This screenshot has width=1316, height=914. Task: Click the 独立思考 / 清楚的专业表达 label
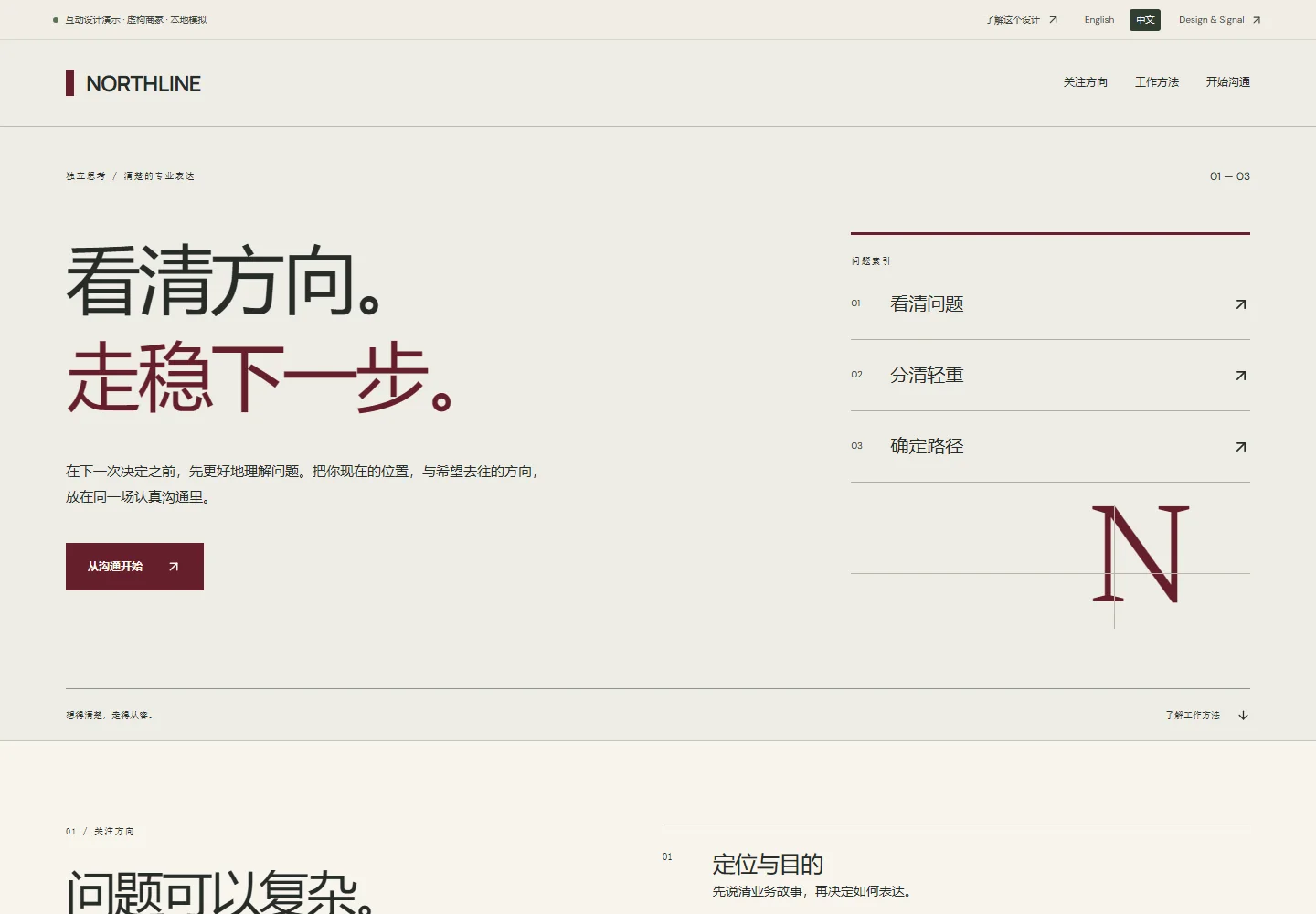pos(130,176)
